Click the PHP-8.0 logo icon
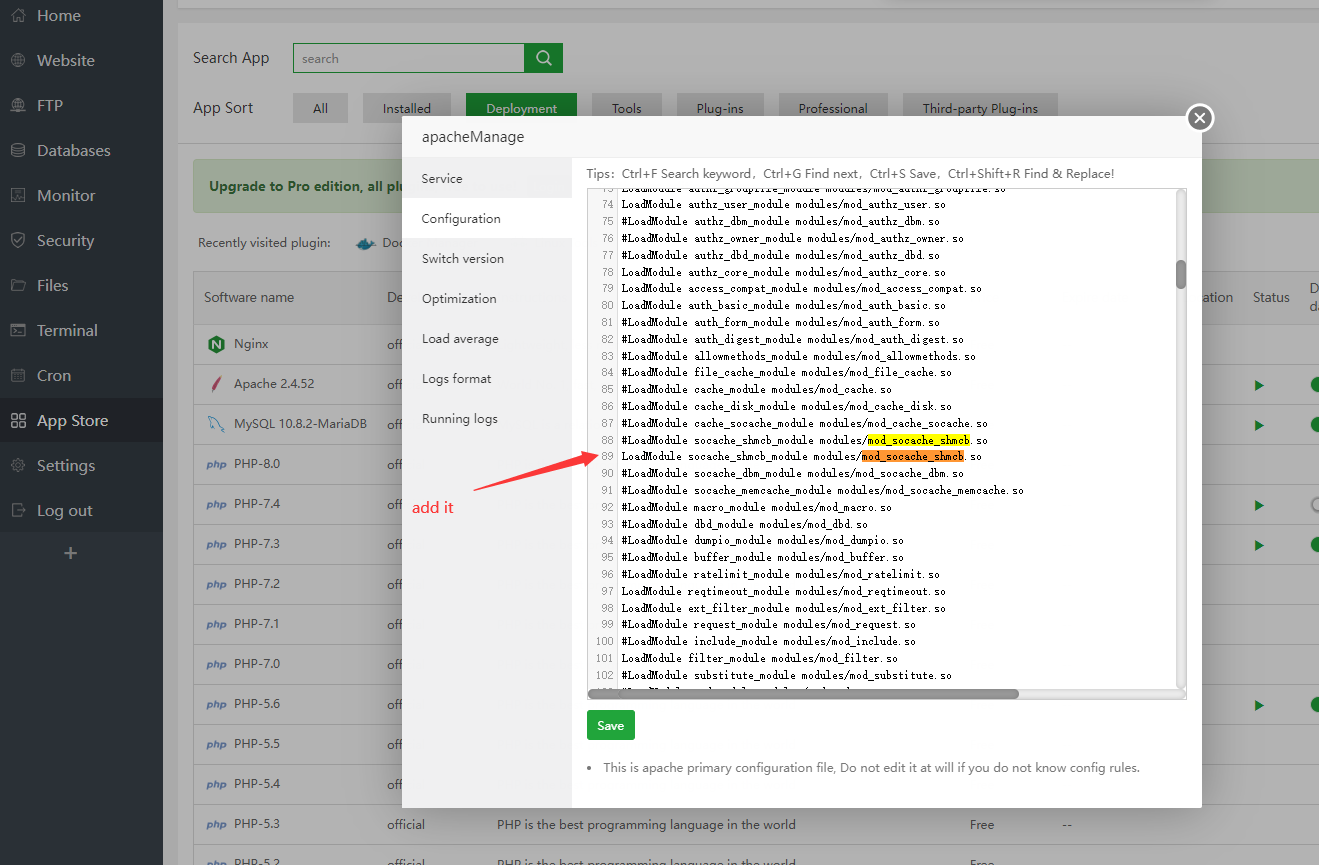 tap(216, 464)
